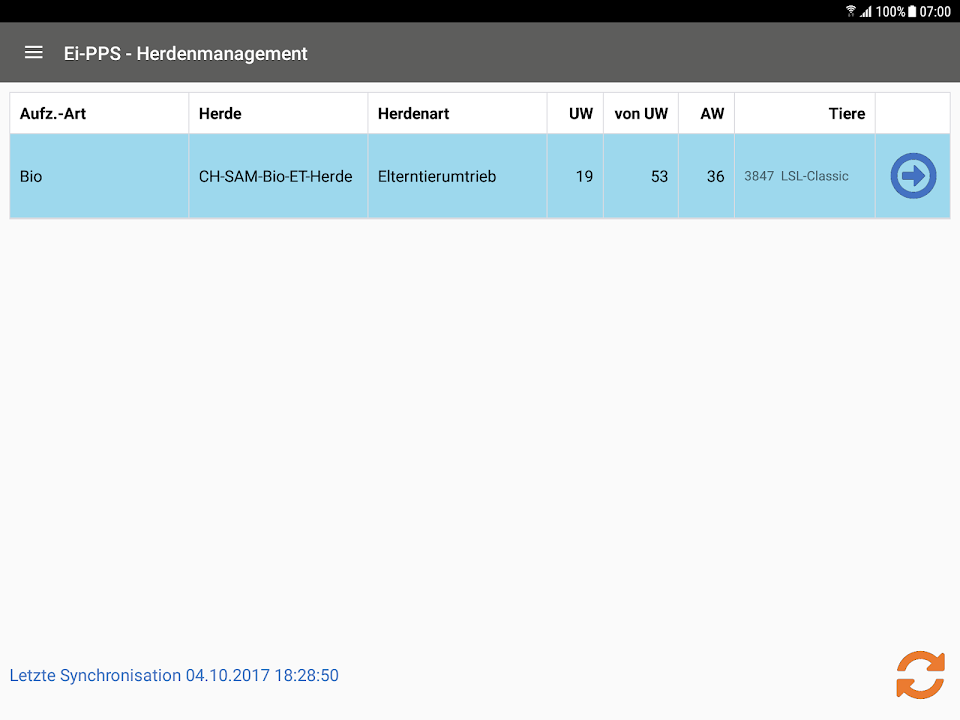Image resolution: width=960 pixels, height=720 pixels.
Task: Select the Bio cell in the row
Action: 31,176
